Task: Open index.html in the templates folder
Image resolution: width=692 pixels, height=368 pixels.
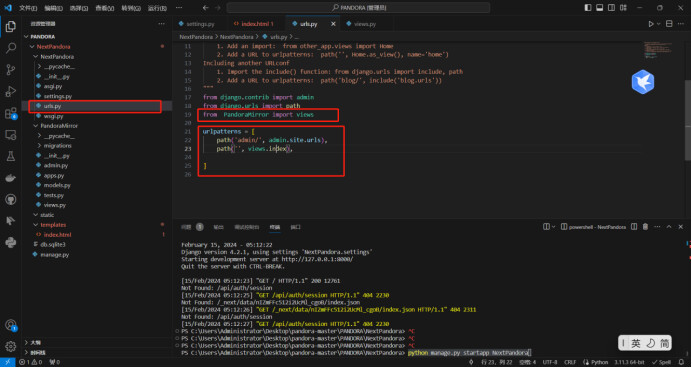Action: (57, 235)
